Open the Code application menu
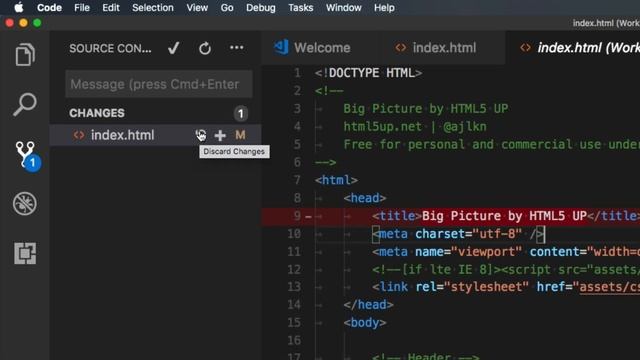 (x=49, y=7)
